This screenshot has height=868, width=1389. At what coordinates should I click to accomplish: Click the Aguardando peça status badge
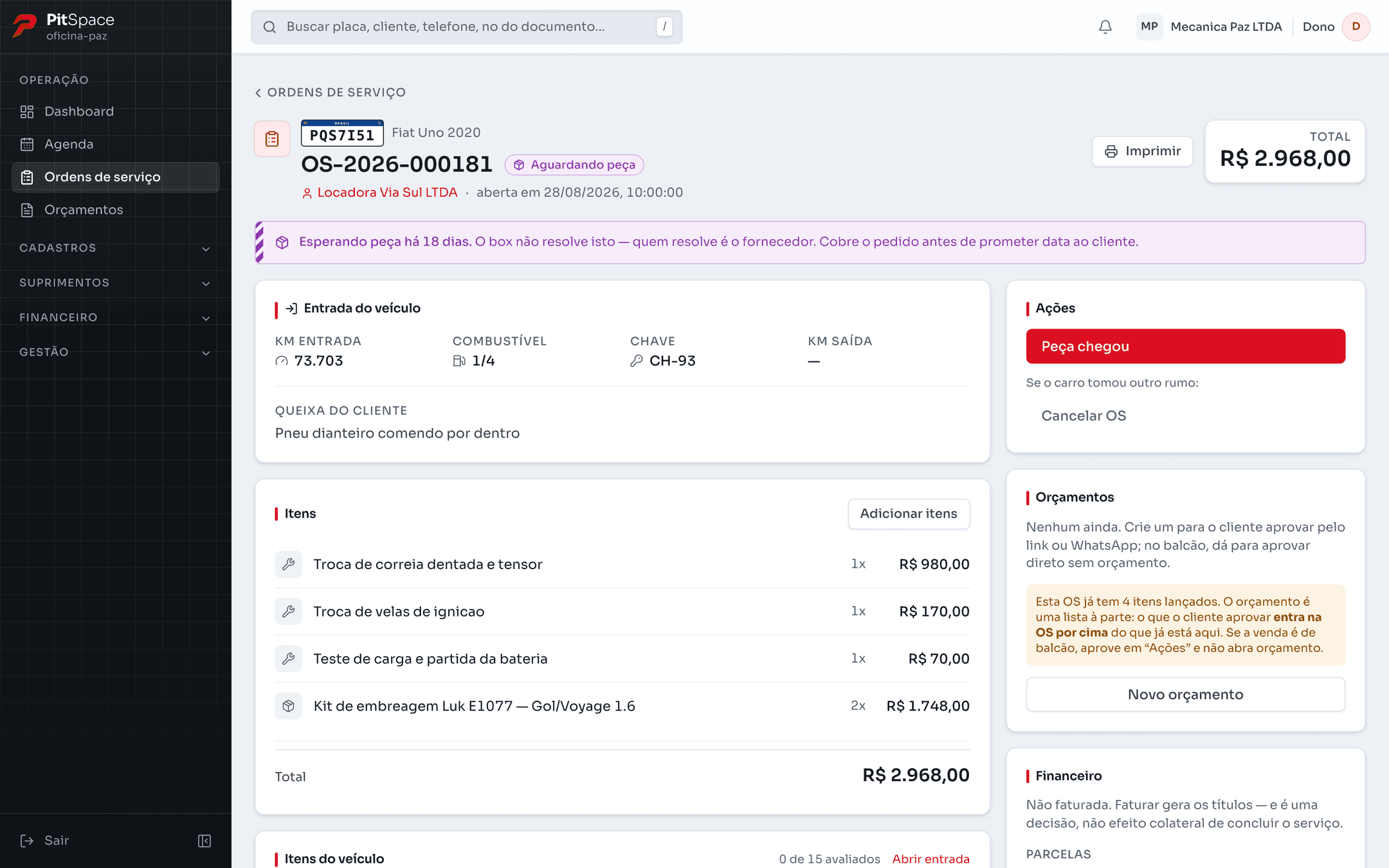[x=574, y=165]
